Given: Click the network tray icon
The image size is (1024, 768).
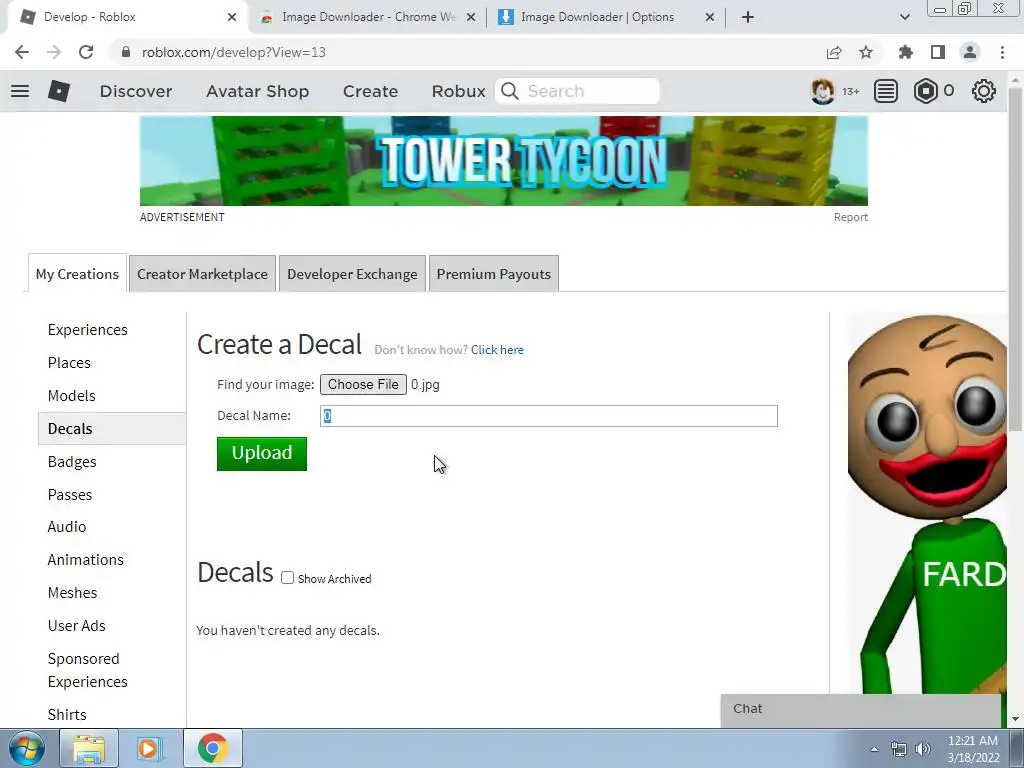Looking at the screenshot, I should (x=899, y=749).
